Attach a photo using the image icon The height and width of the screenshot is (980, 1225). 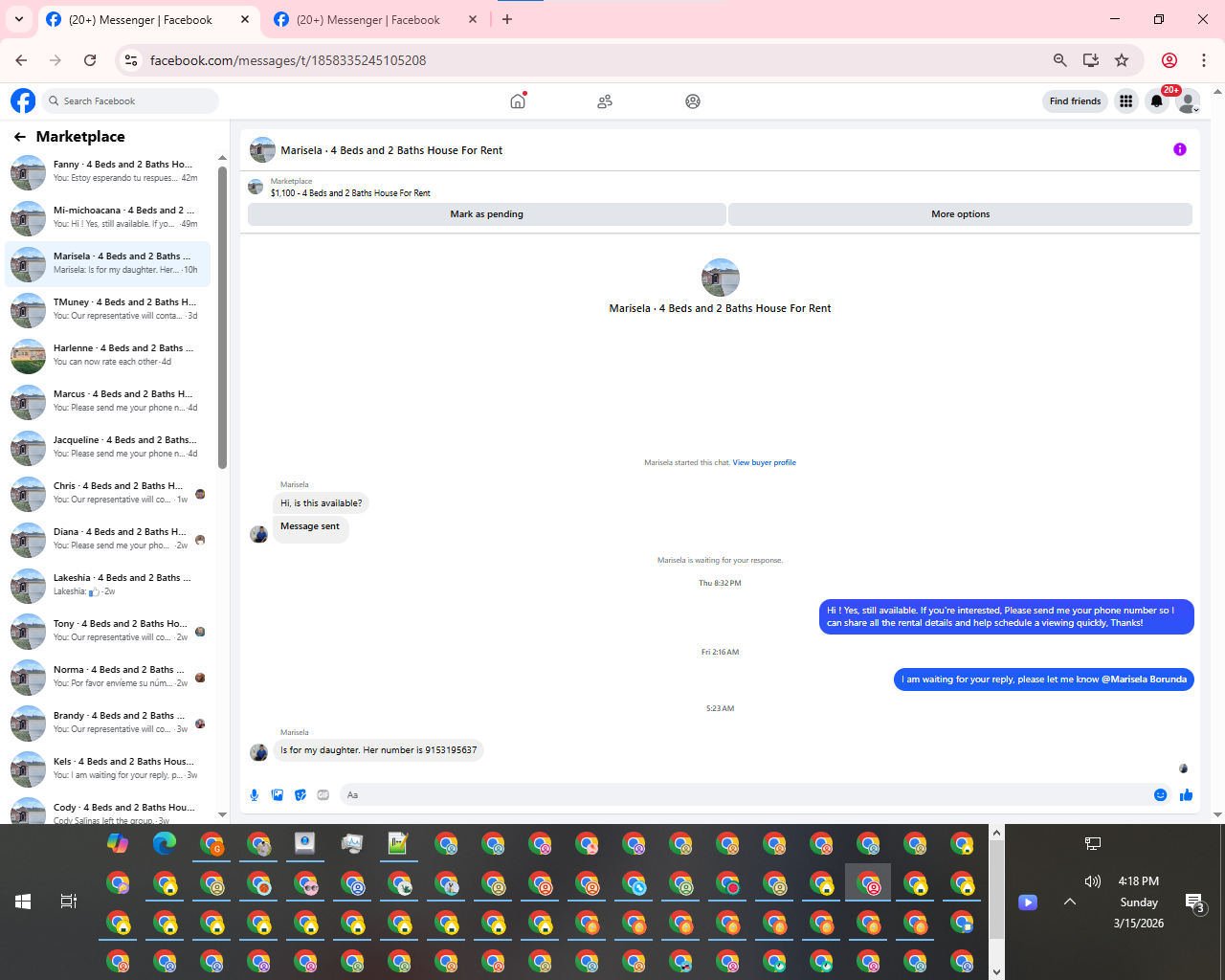coord(278,794)
